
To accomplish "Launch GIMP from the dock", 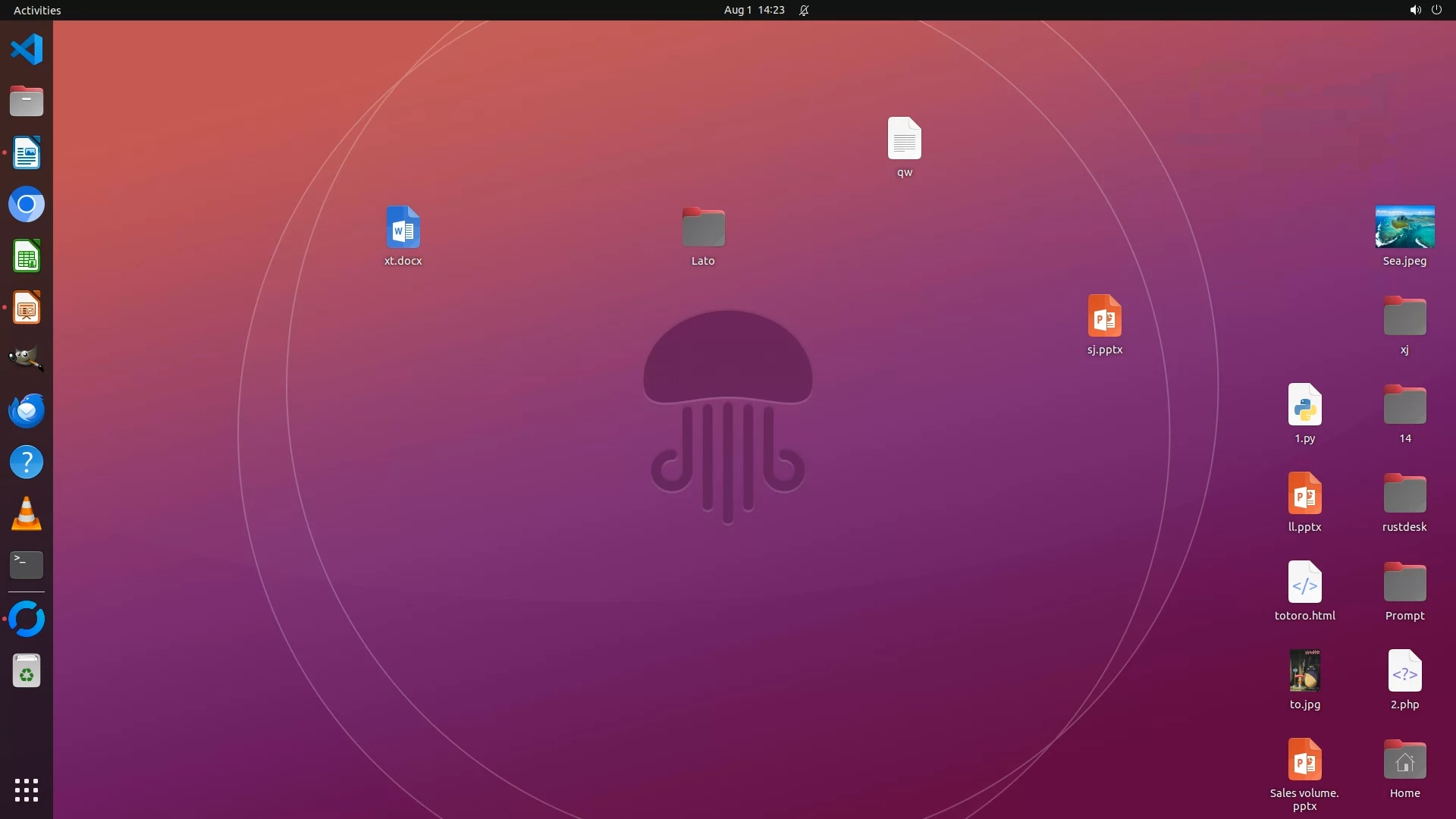I will coord(27,359).
